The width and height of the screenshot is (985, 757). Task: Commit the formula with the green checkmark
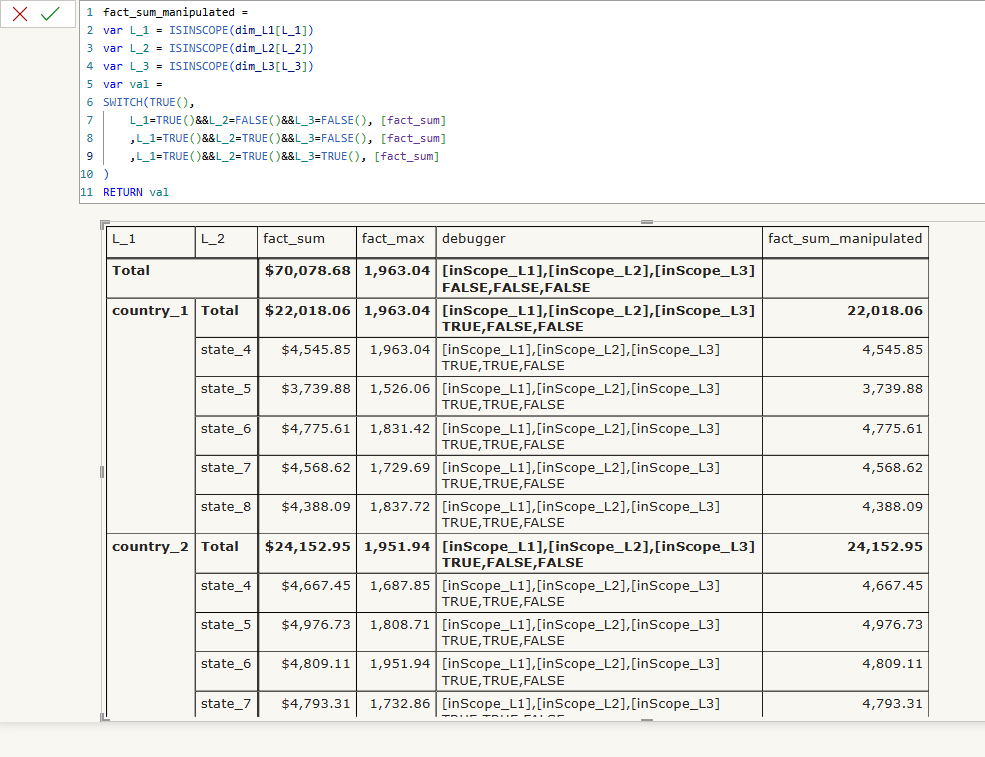pos(50,14)
